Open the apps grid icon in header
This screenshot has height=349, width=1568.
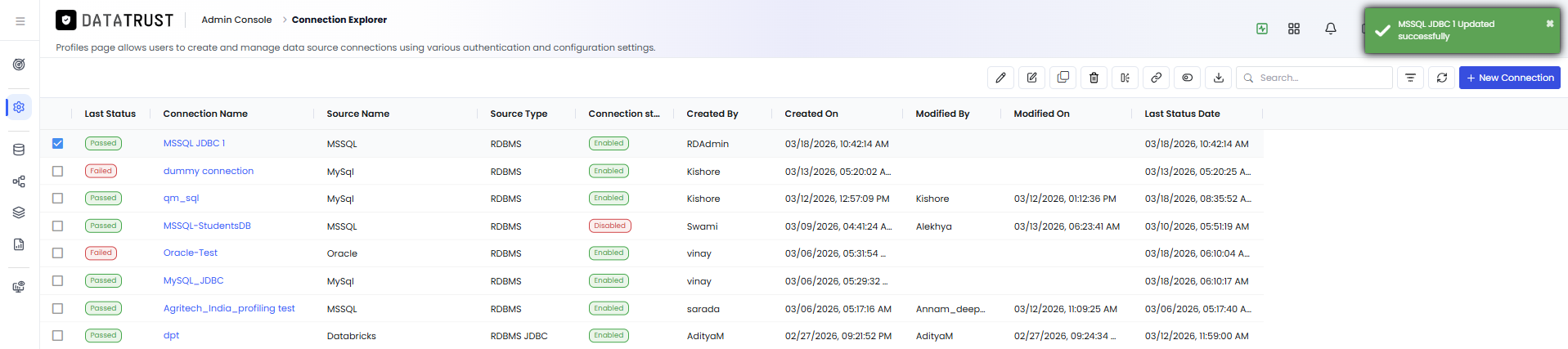[x=1294, y=29]
